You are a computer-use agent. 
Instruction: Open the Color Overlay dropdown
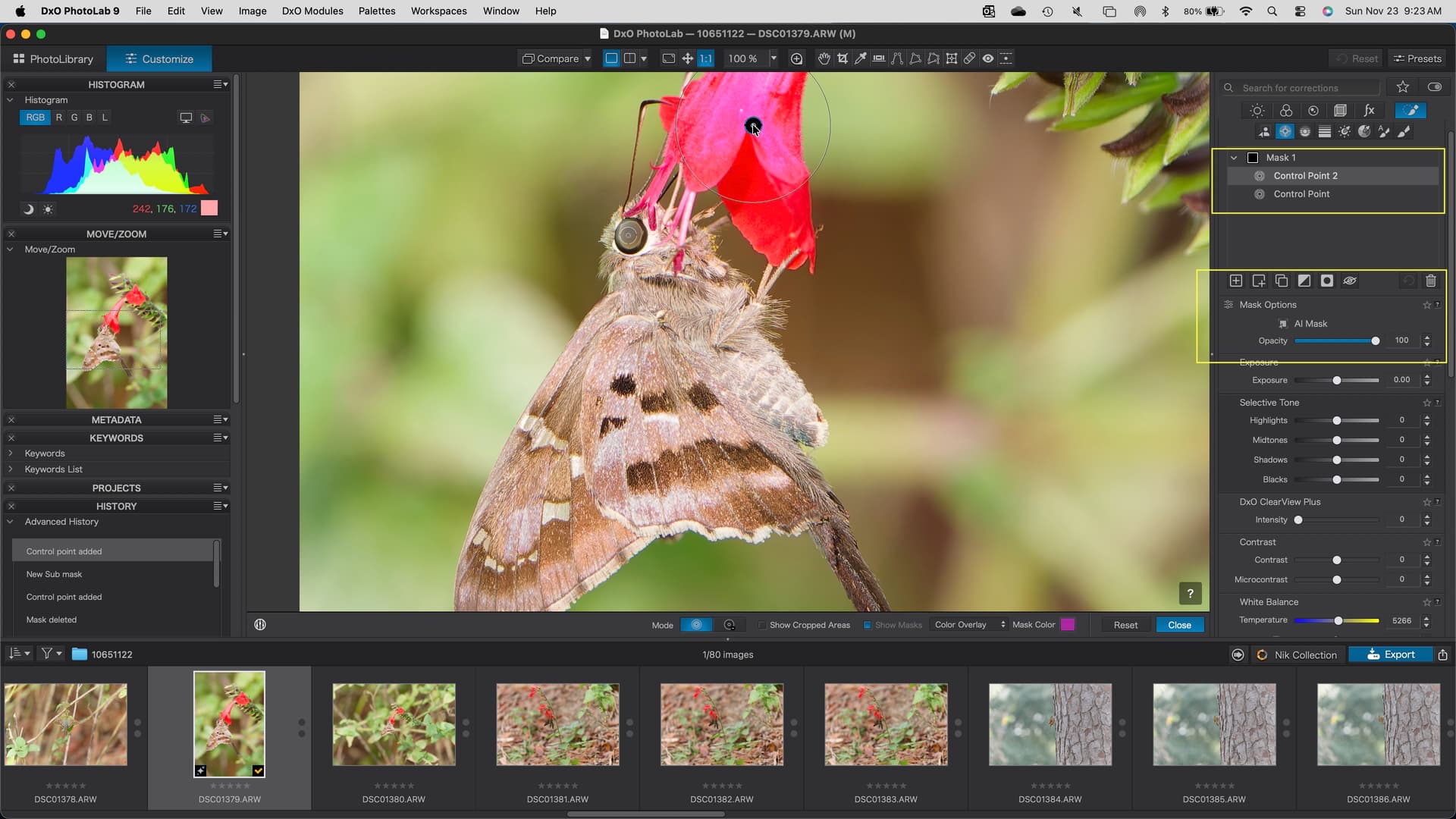point(969,626)
